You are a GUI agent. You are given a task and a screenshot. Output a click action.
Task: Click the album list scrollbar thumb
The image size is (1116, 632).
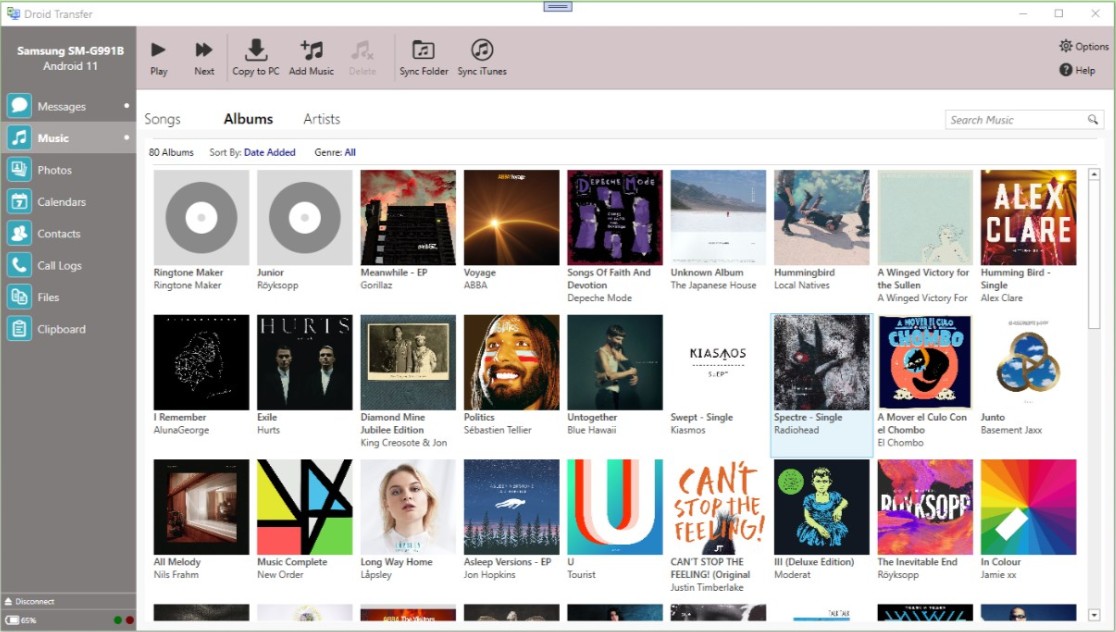coord(1095,255)
